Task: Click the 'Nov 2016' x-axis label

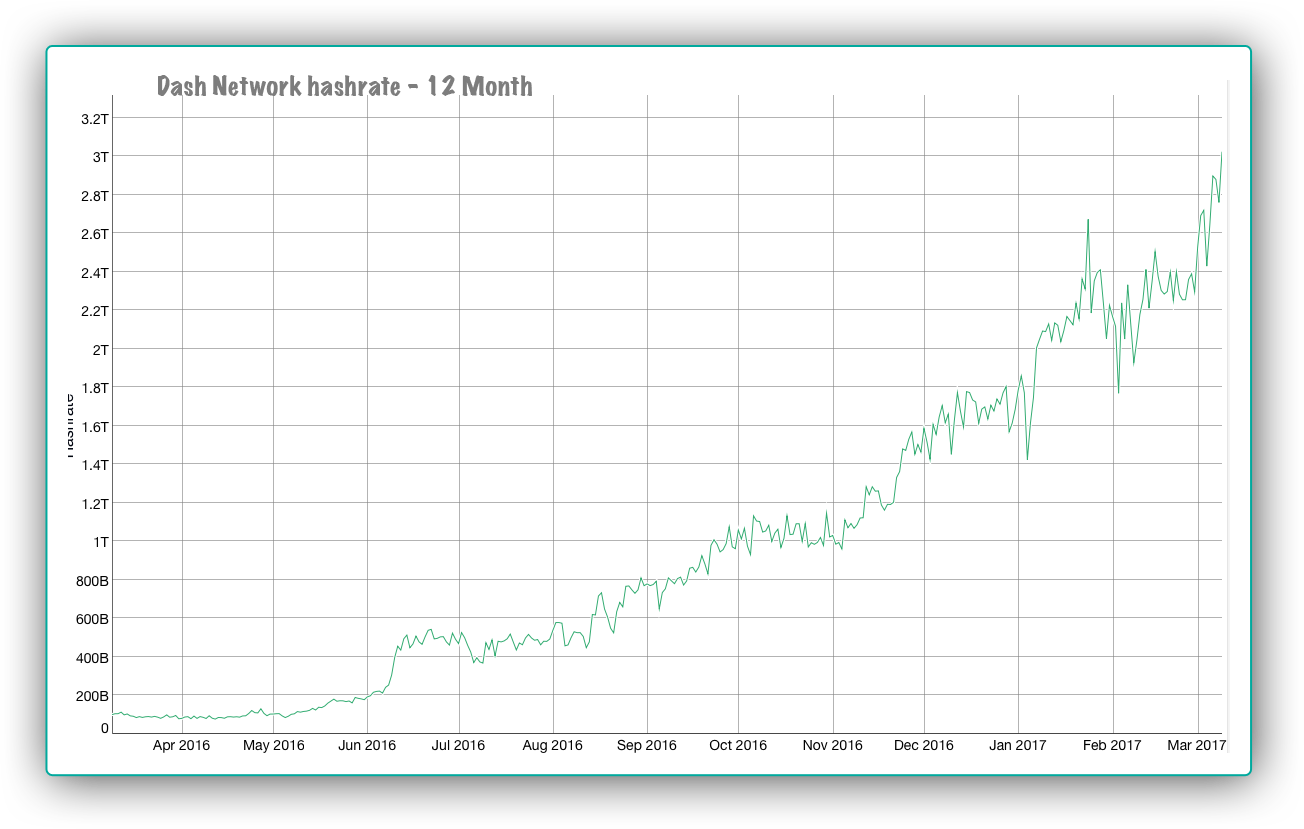Action: coord(832,746)
